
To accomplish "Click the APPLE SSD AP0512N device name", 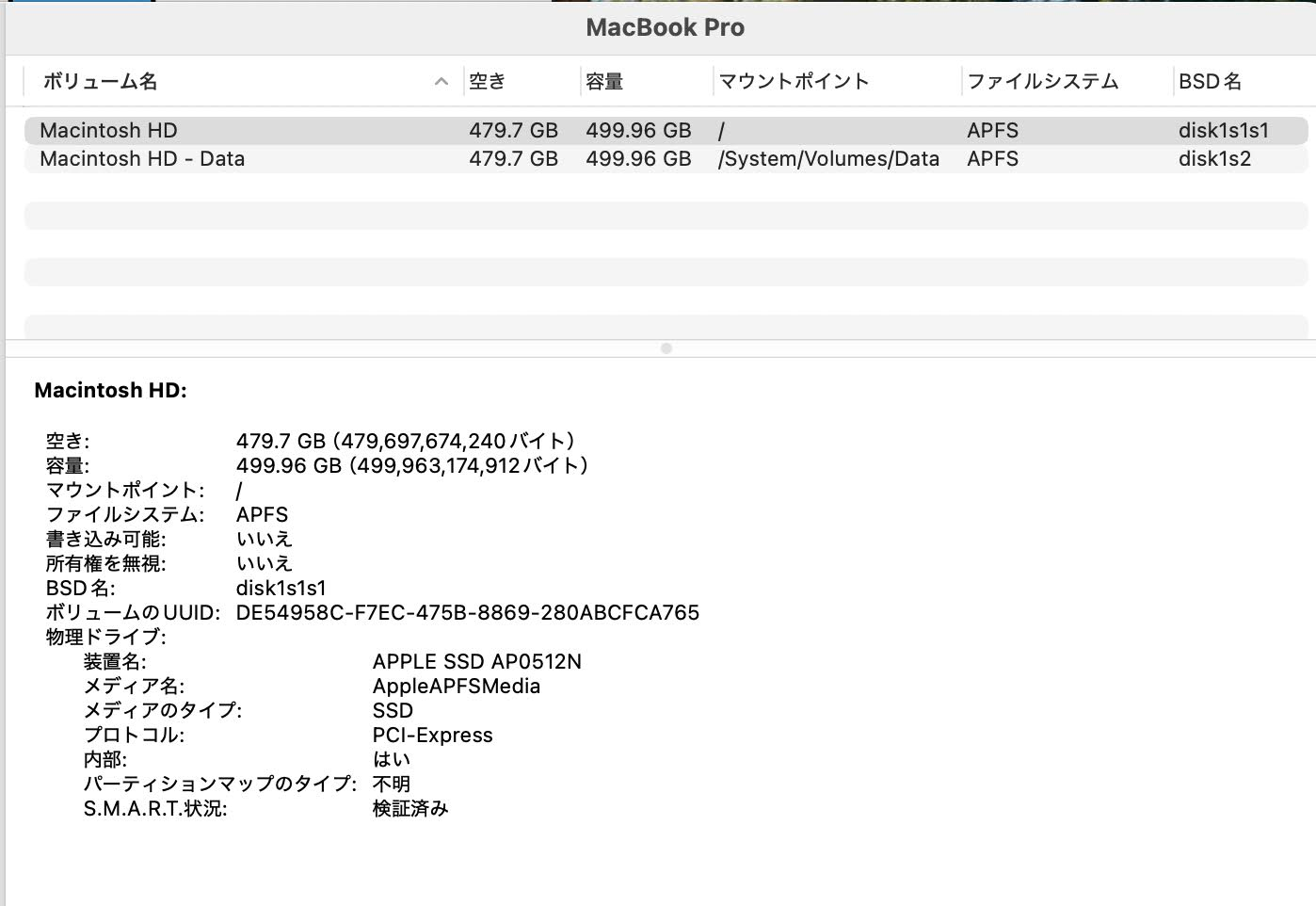I will click(477, 661).
